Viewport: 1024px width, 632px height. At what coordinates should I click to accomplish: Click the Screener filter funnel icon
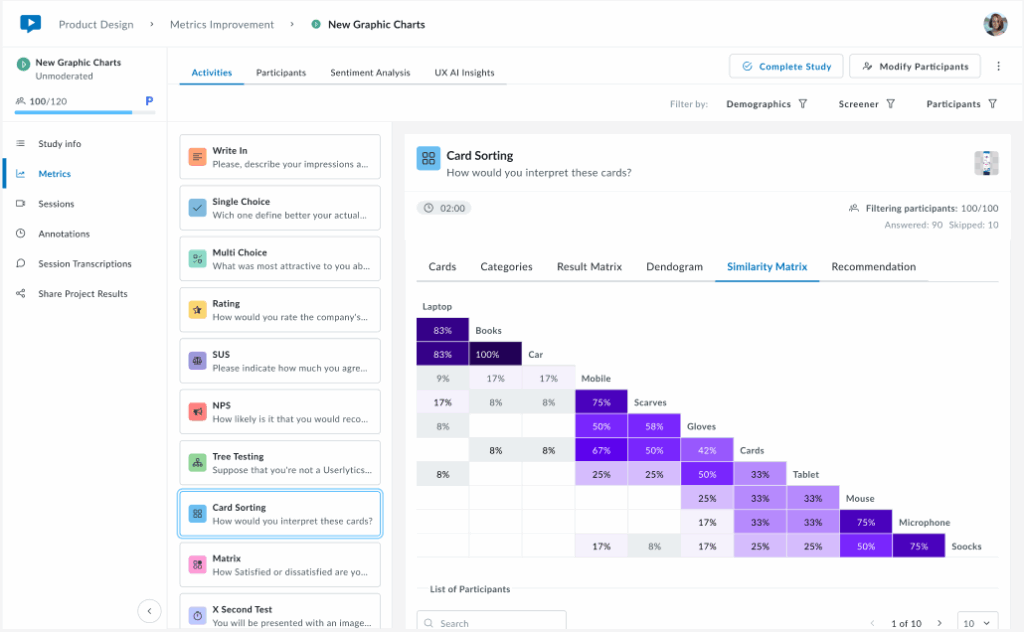coord(891,103)
